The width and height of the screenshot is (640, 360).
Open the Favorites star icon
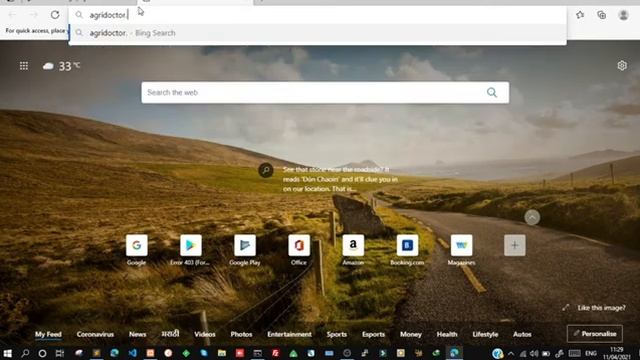click(x=580, y=15)
